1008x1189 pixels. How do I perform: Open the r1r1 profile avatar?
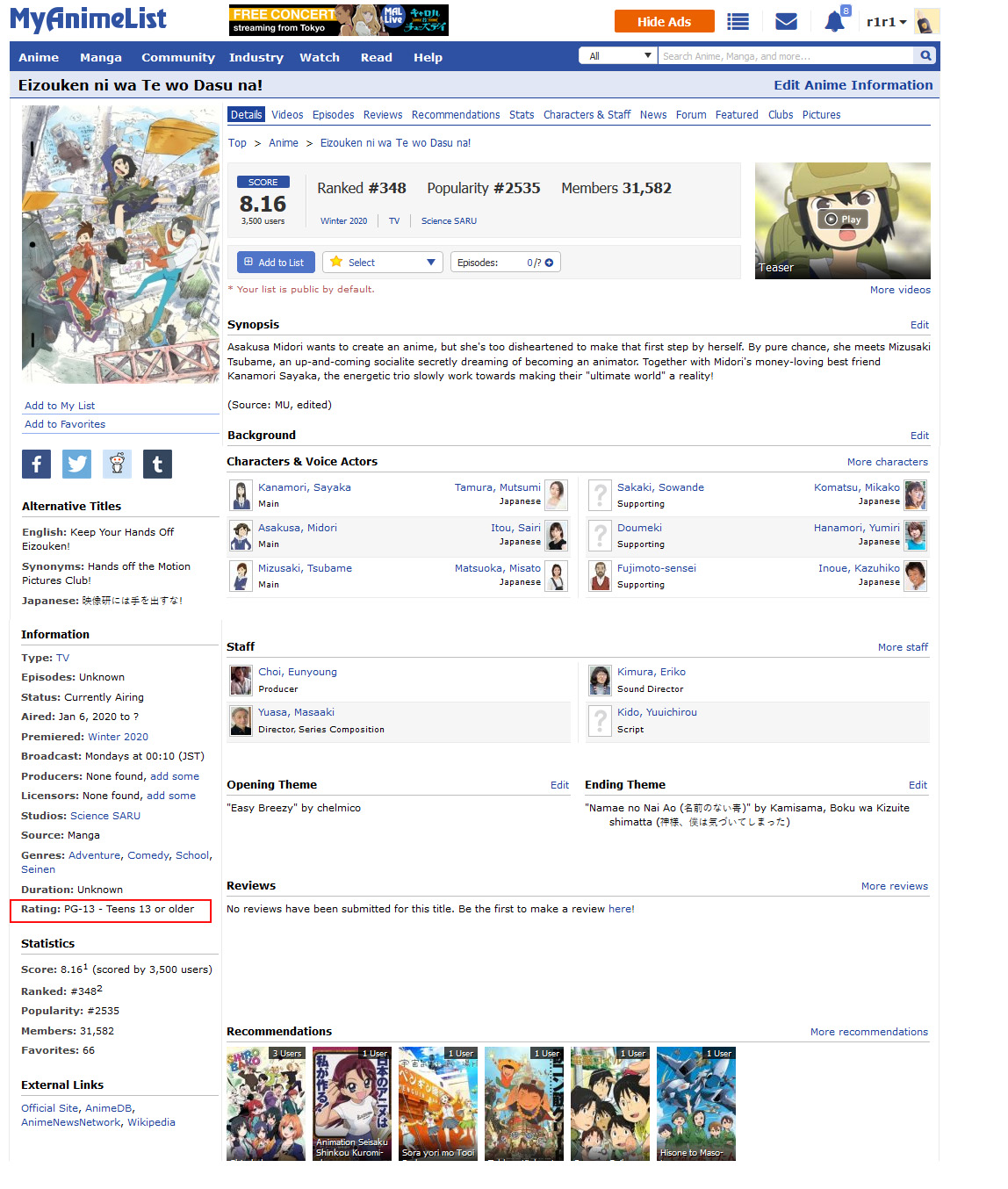tap(926, 21)
